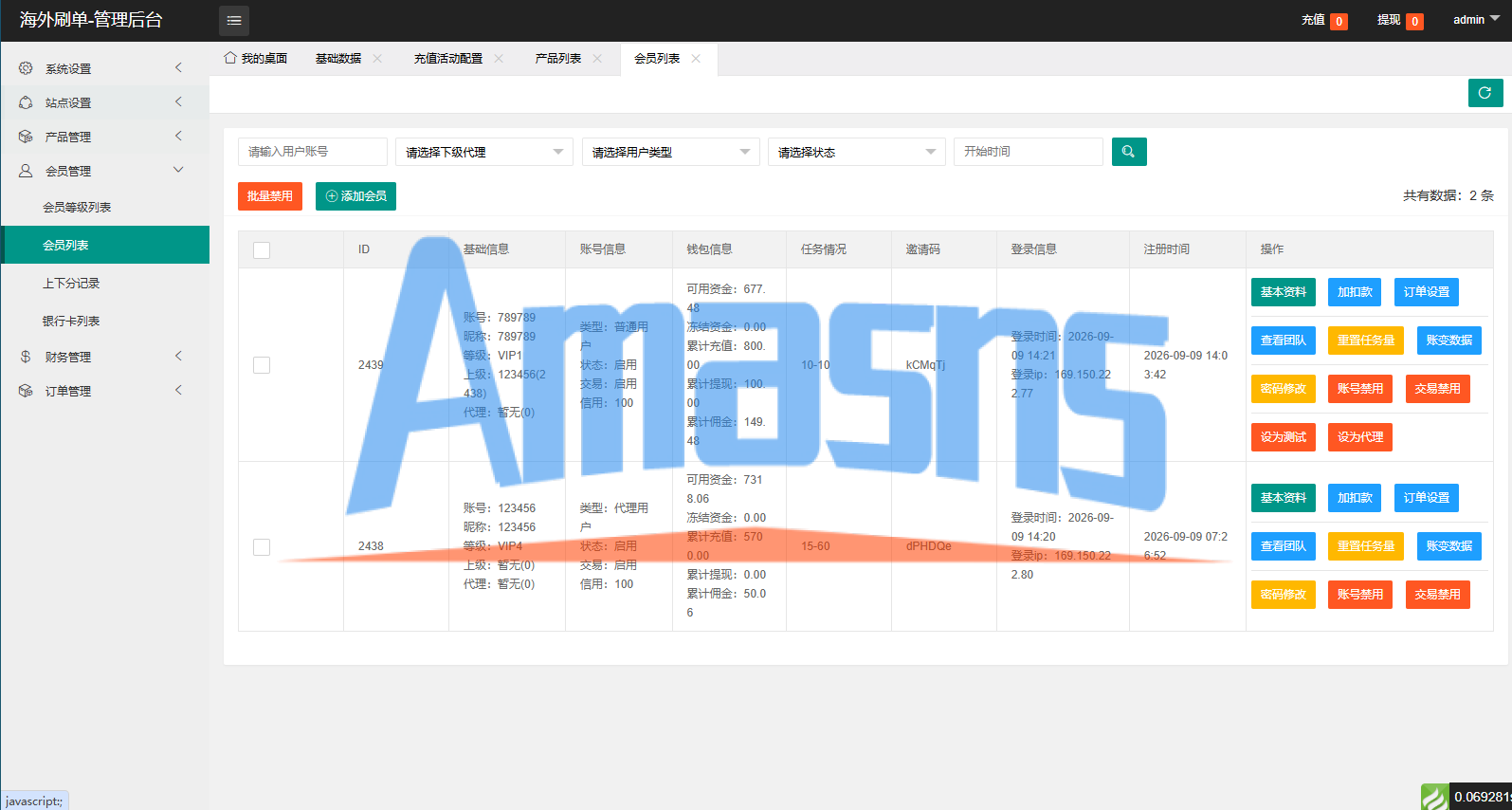Viewport: 1512px width, 810px height.
Task: Click 订单设置 for member 2439
Action: [x=1427, y=292]
